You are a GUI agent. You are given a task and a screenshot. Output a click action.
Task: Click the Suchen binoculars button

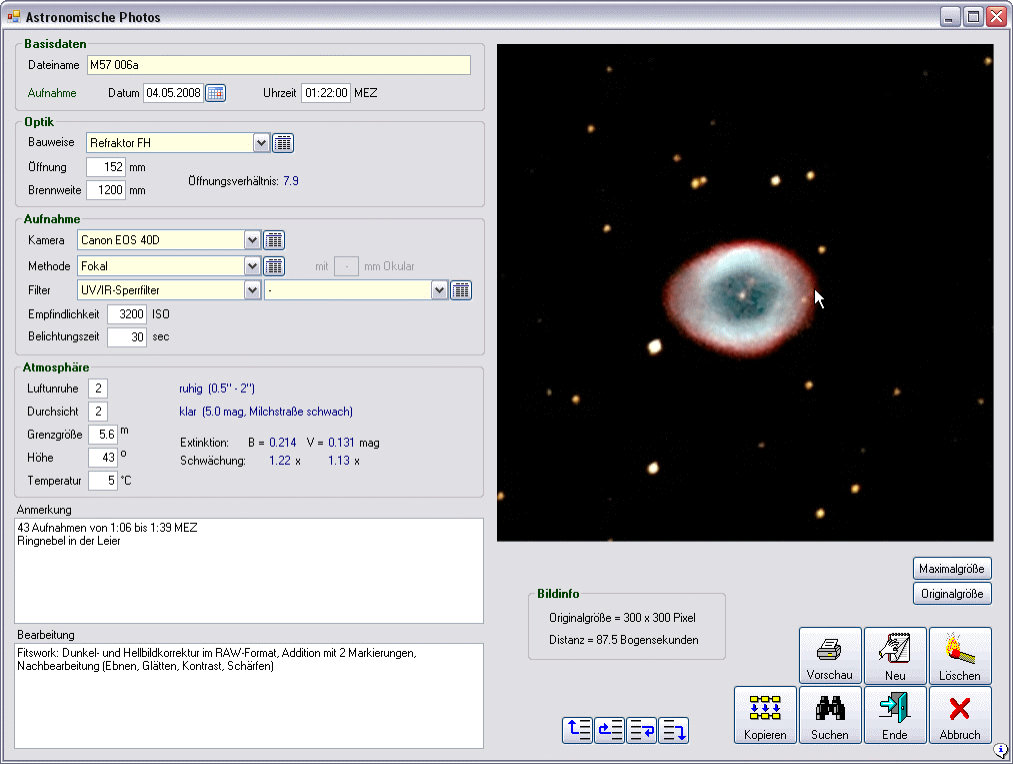coord(829,715)
